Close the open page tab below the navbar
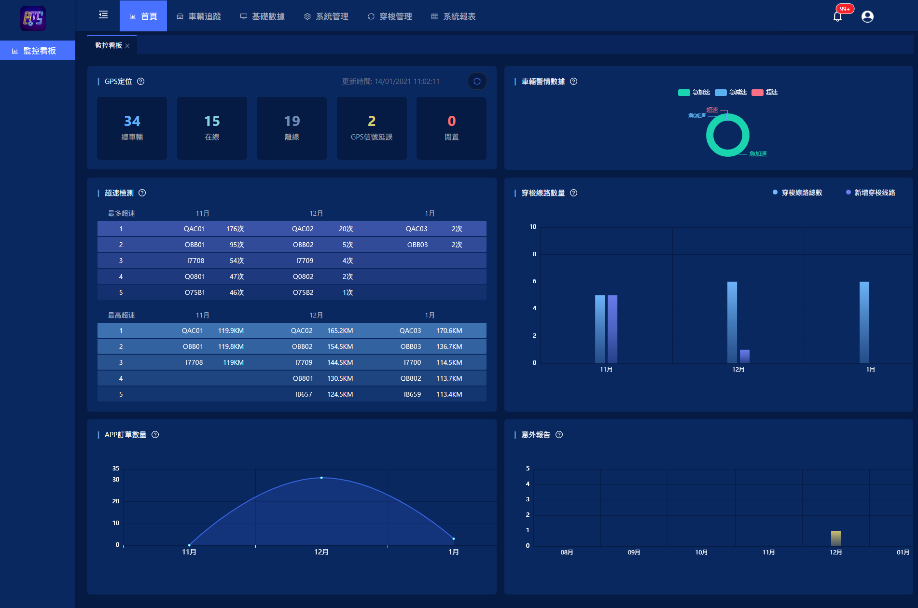 [127, 46]
